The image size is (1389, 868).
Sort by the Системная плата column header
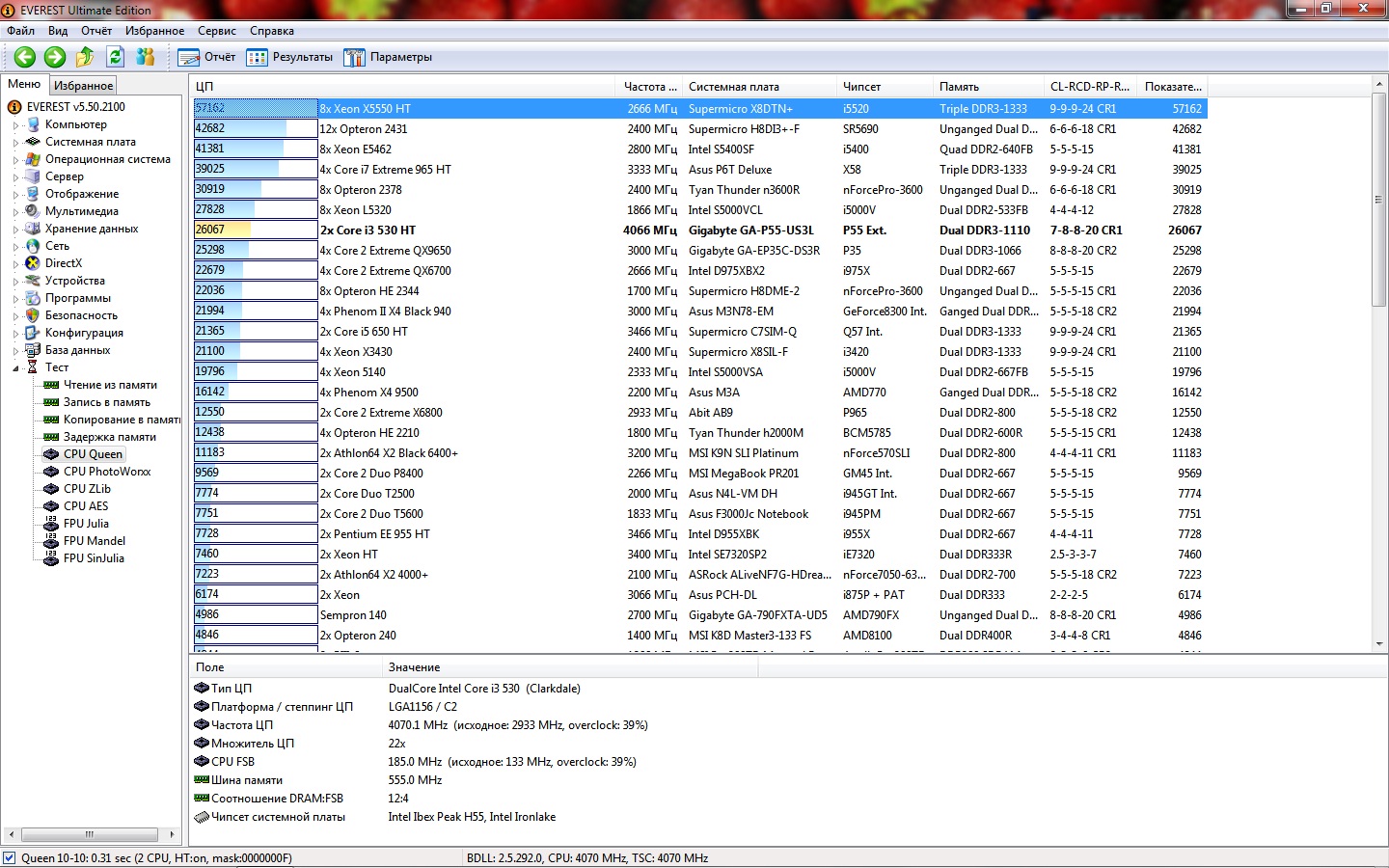[760, 87]
